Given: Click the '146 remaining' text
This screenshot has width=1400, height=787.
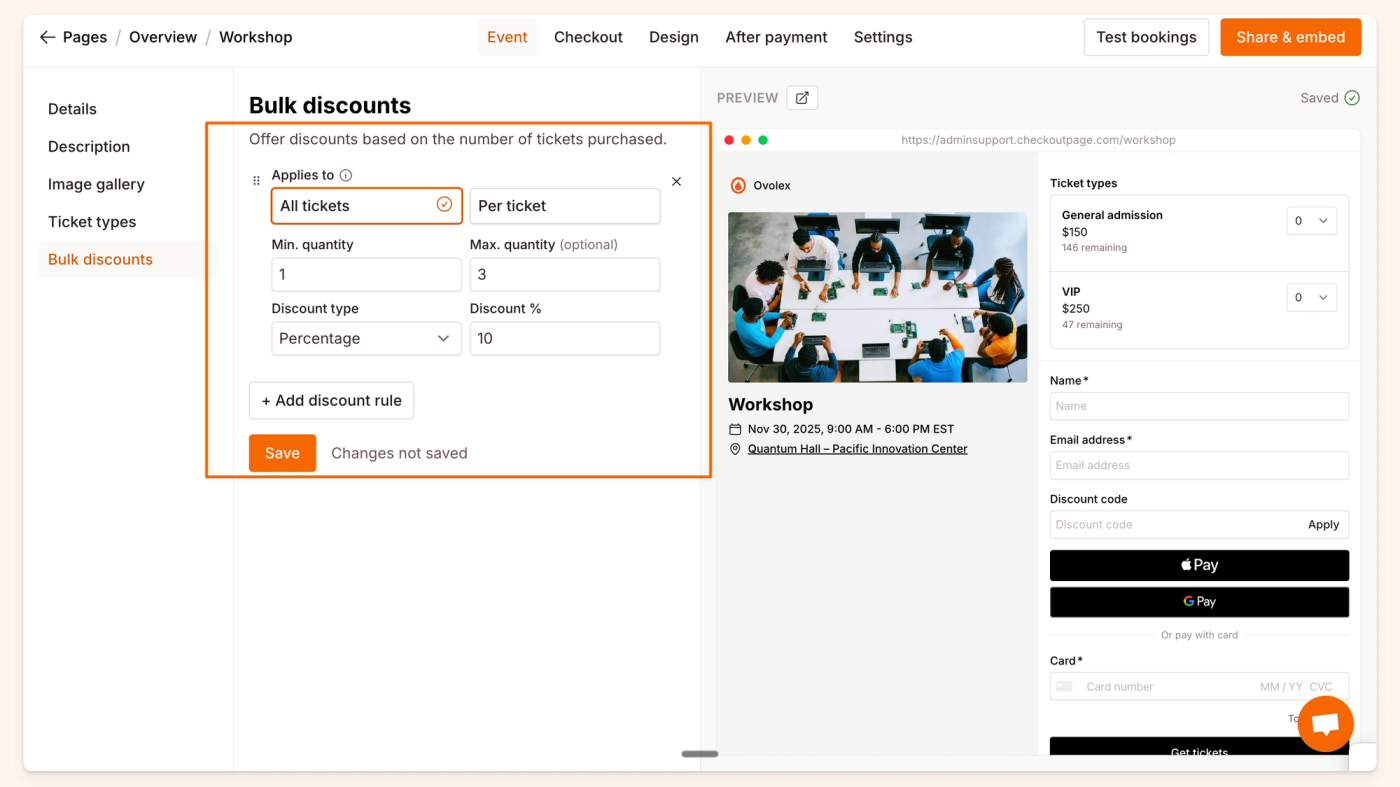Looking at the screenshot, I should pyautogui.click(x=1094, y=248).
